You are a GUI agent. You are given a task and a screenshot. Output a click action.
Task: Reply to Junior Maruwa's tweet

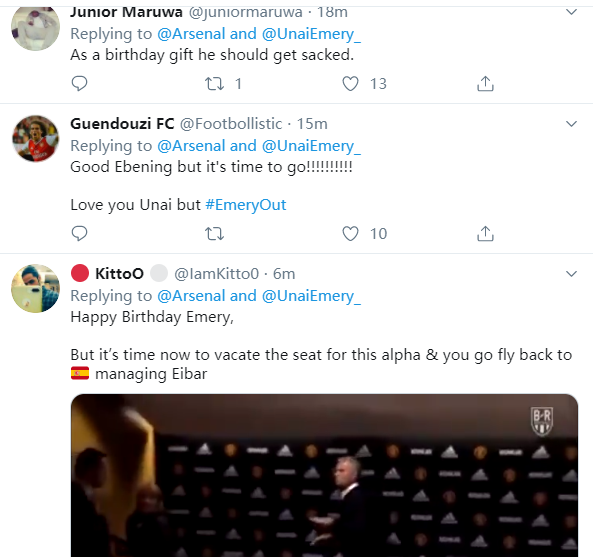pyautogui.click(x=79, y=83)
